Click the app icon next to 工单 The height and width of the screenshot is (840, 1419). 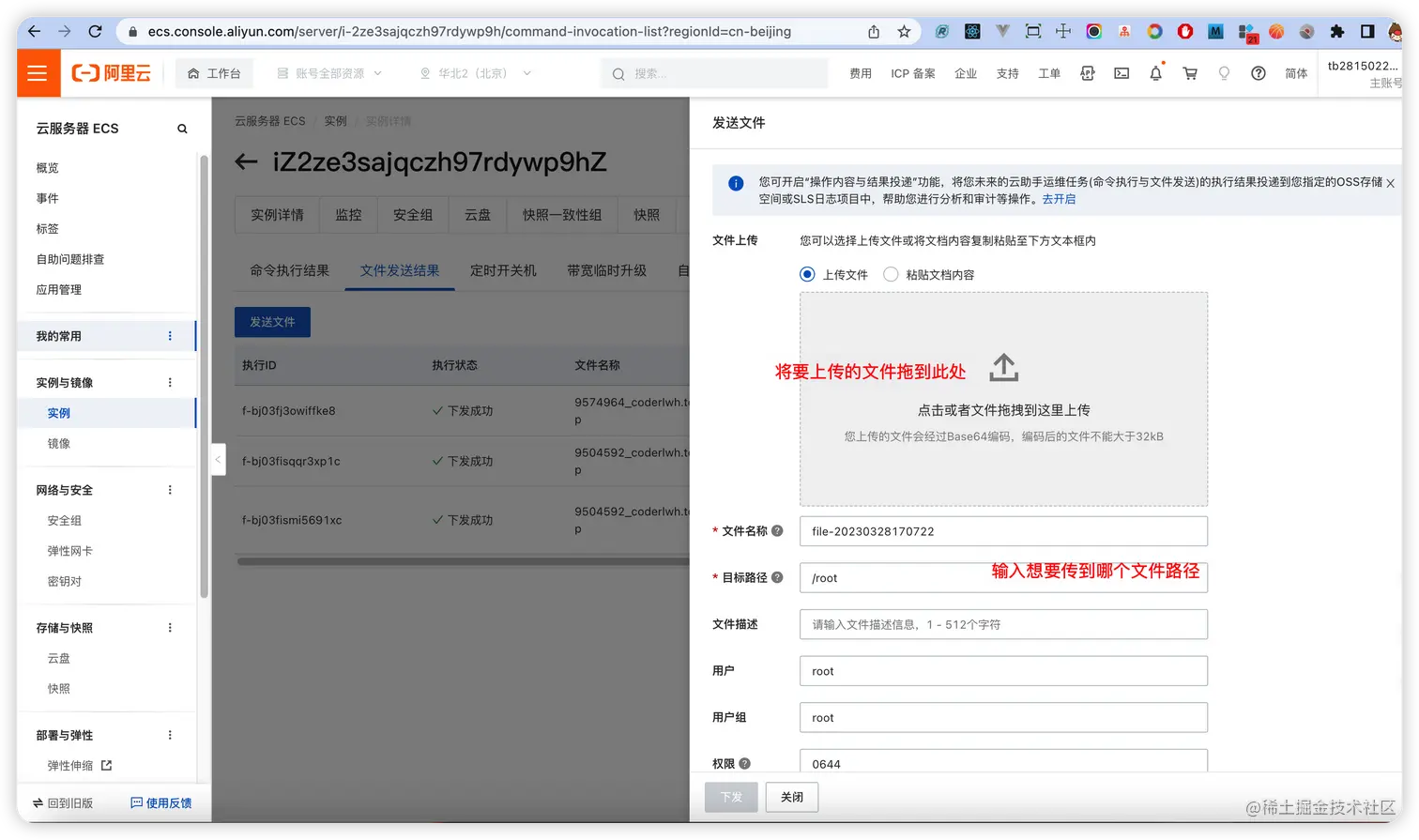point(1088,73)
